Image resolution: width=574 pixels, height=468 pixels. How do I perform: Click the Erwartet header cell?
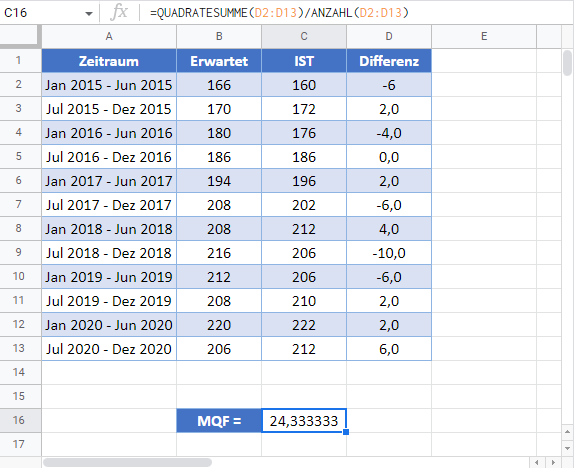tap(219, 61)
